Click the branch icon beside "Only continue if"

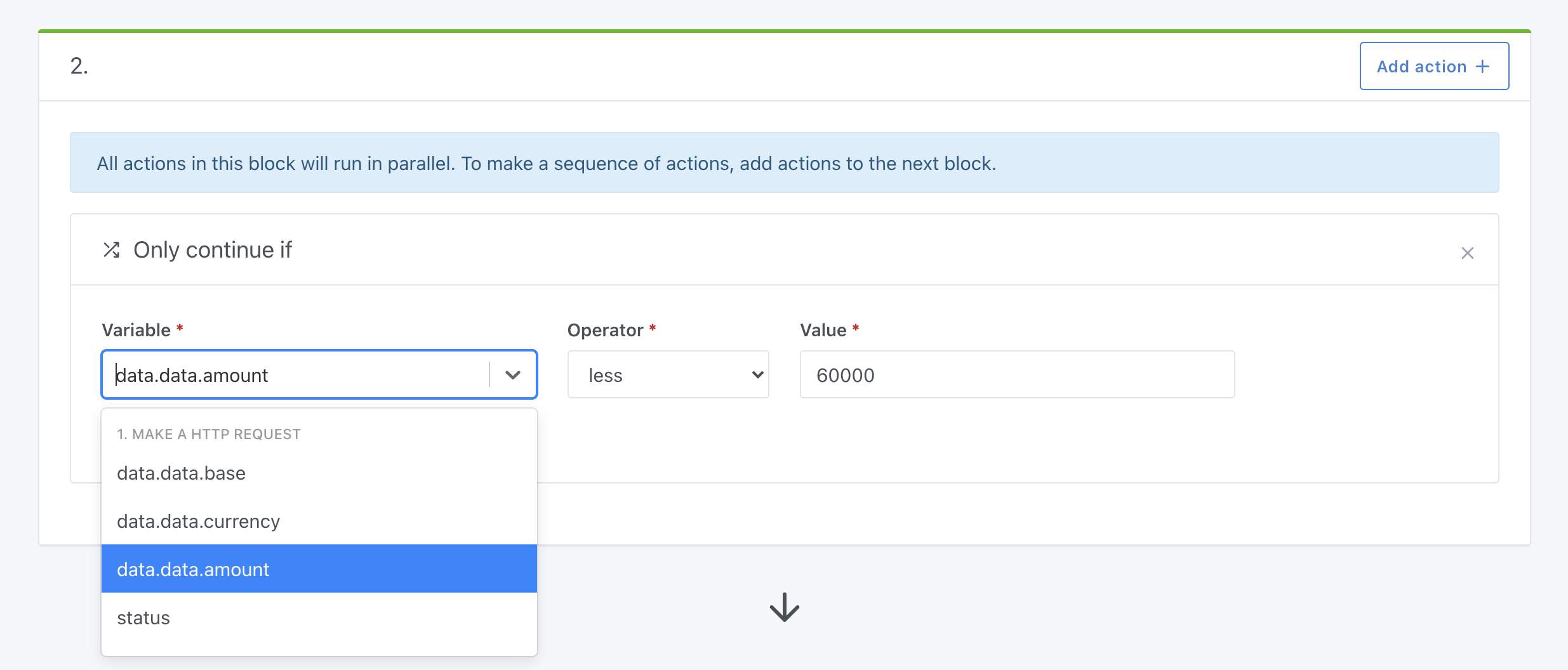point(112,249)
